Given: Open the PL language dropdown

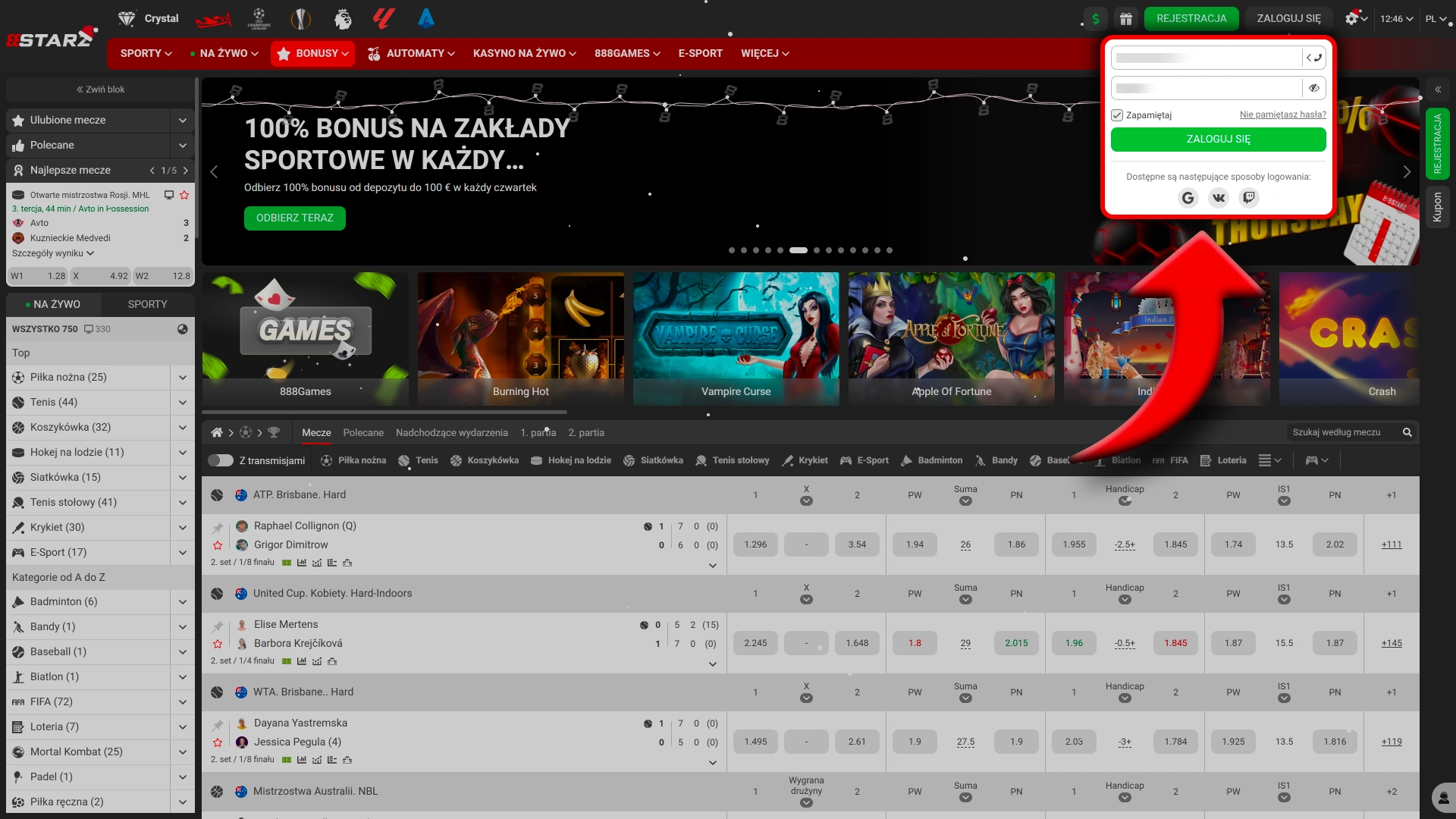Looking at the screenshot, I should [x=1436, y=19].
